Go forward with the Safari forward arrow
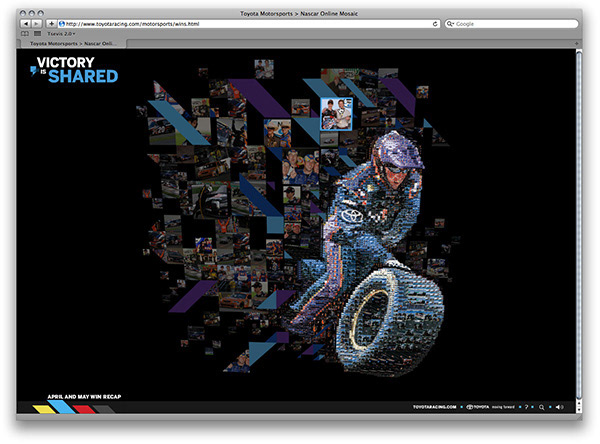Screen dimensions: 600x444 [36, 24]
